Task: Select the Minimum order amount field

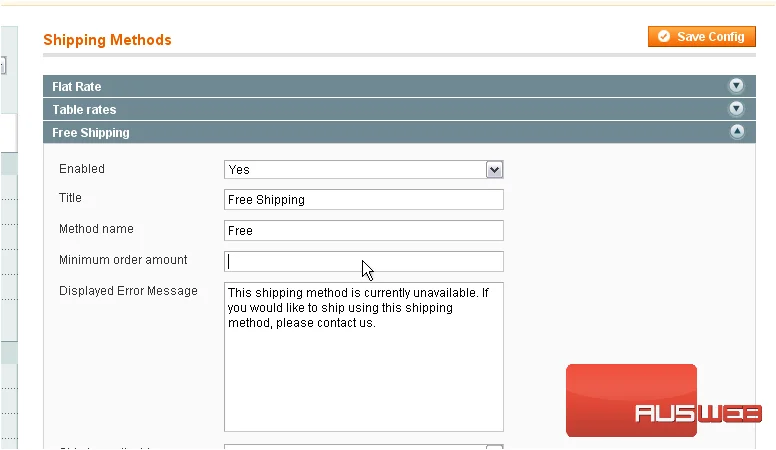Action: pos(364,261)
